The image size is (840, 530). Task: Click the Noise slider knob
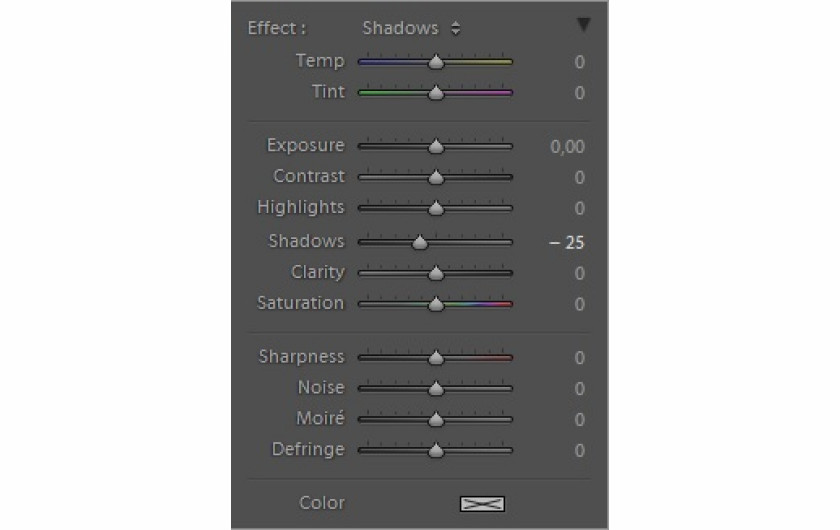coord(436,389)
